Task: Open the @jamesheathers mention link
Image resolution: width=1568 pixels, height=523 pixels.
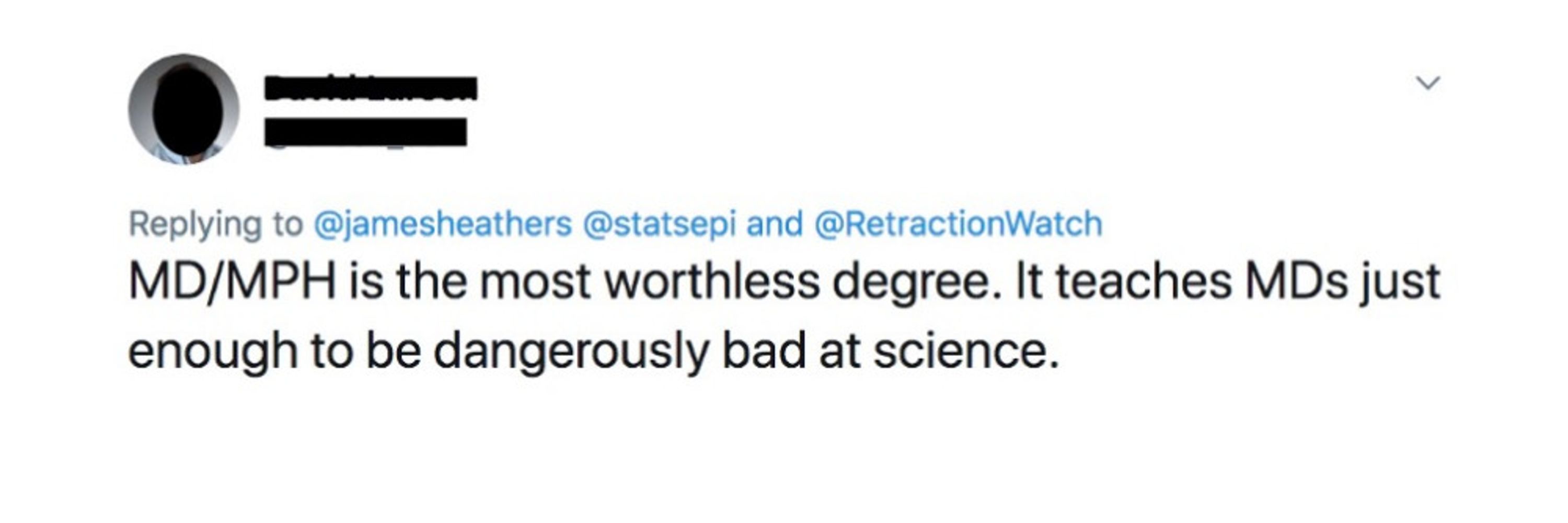Action: click(x=443, y=225)
